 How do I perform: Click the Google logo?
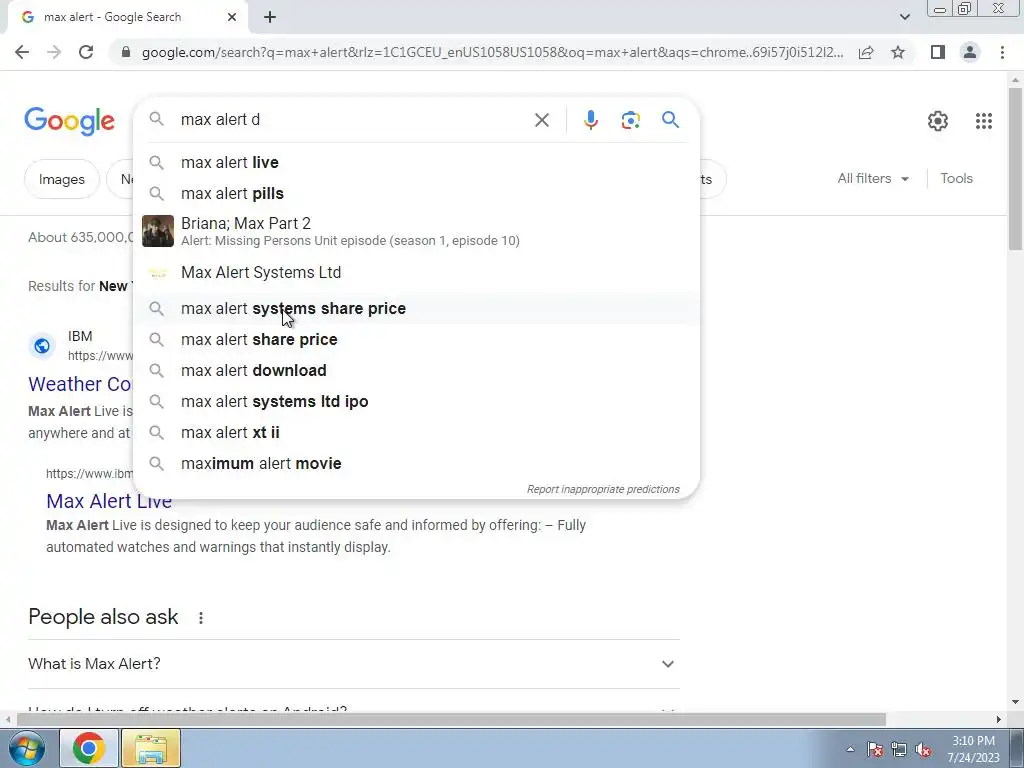coord(69,121)
